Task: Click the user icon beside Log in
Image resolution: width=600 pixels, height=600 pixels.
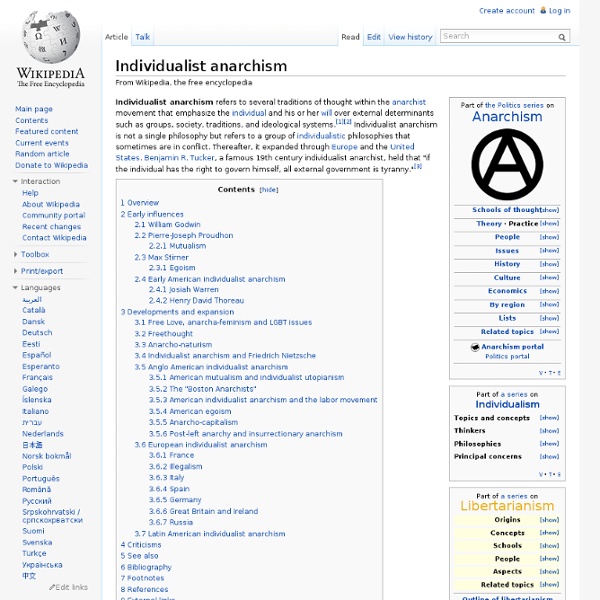Action: (543, 10)
